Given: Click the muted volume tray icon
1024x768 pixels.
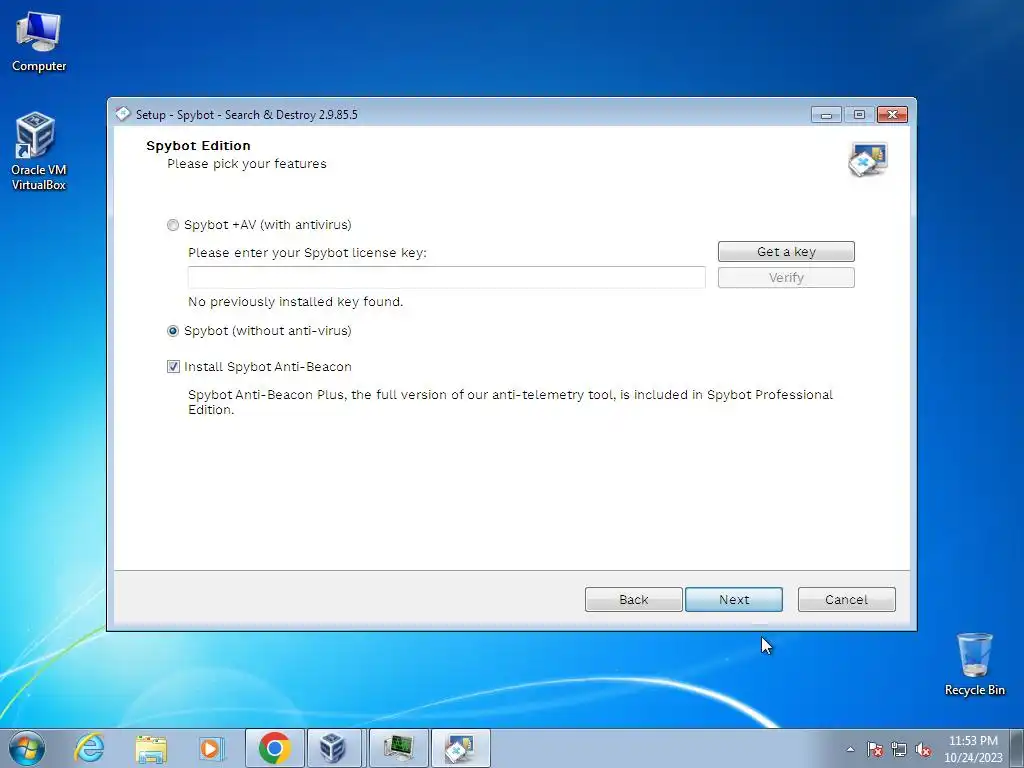Looking at the screenshot, I should tap(923, 749).
